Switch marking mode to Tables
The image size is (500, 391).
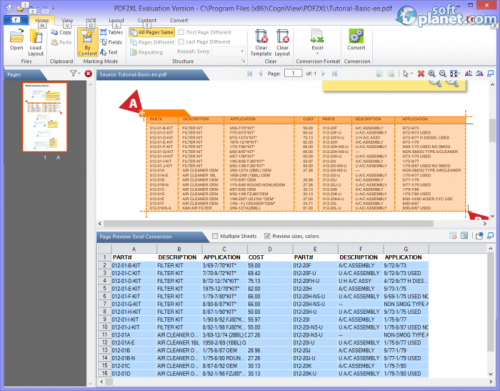112,32
